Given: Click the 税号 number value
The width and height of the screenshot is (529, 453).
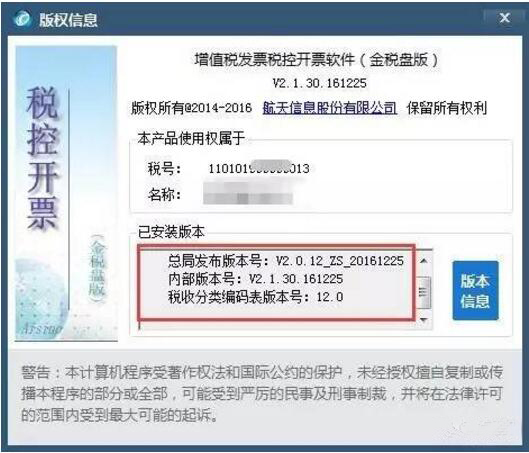Looking at the screenshot, I should pos(259,168).
